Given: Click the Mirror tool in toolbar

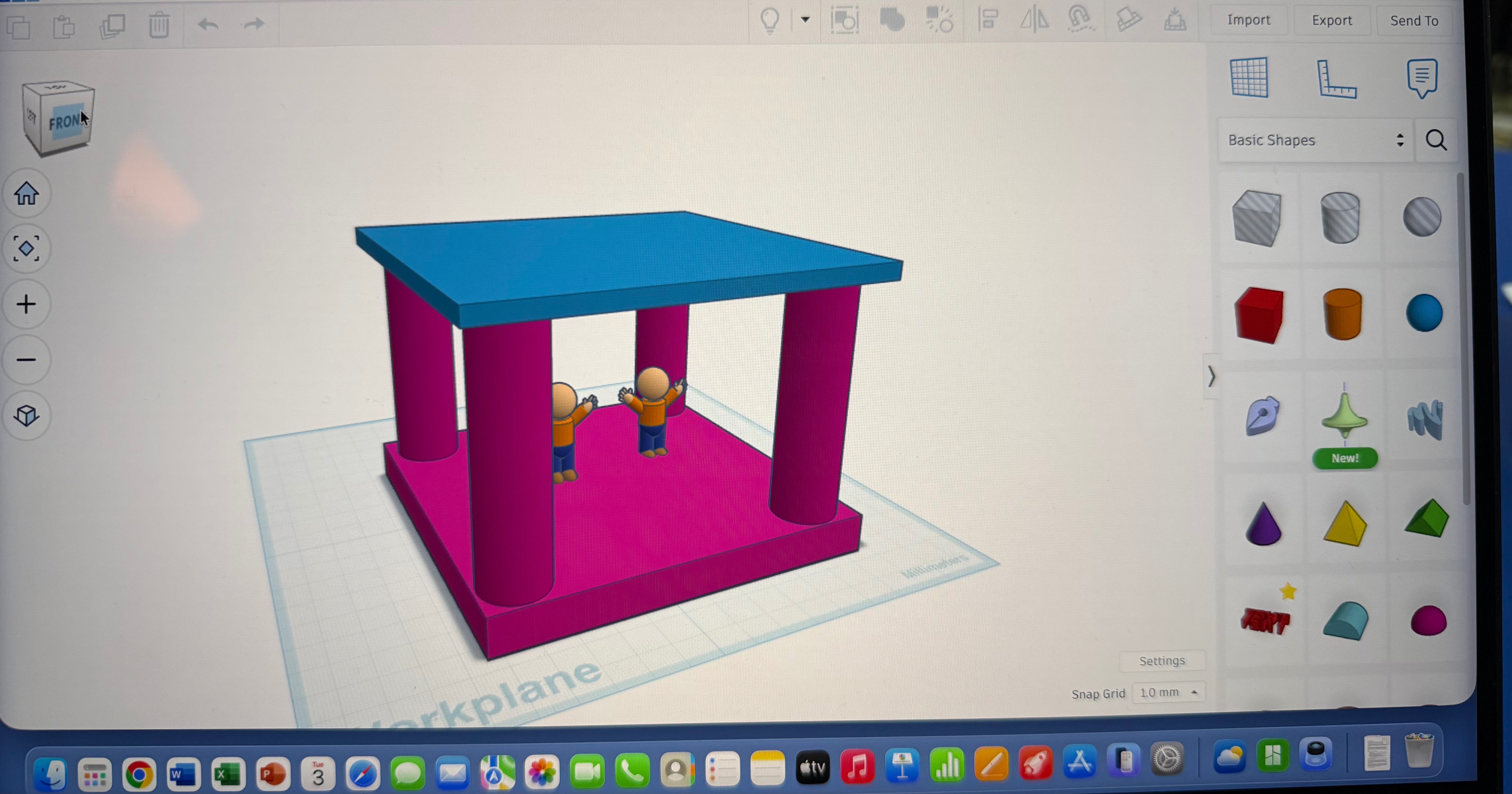Looking at the screenshot, I should point(1034,20).
